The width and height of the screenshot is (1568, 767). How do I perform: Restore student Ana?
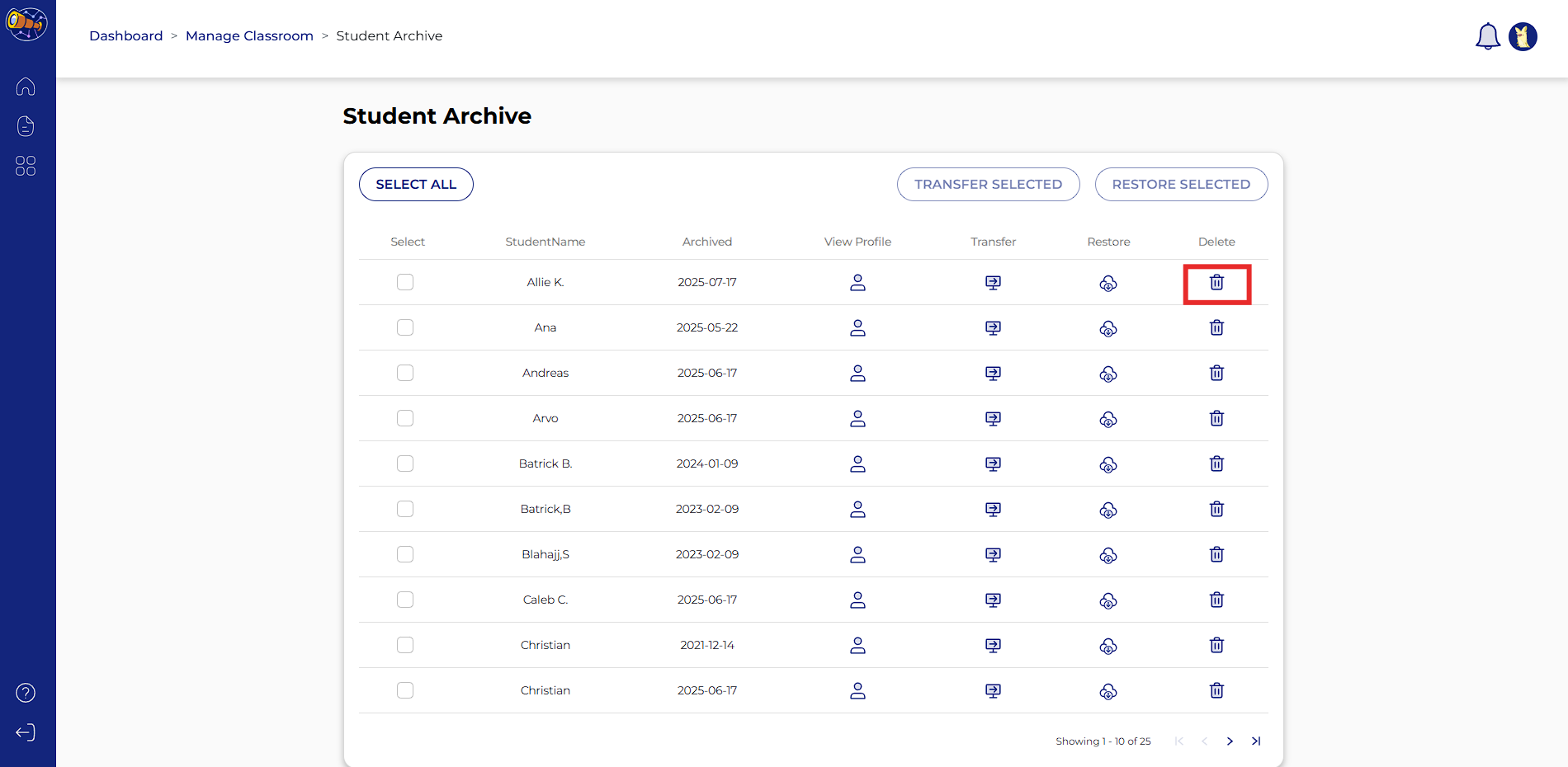click(1108, 328)
